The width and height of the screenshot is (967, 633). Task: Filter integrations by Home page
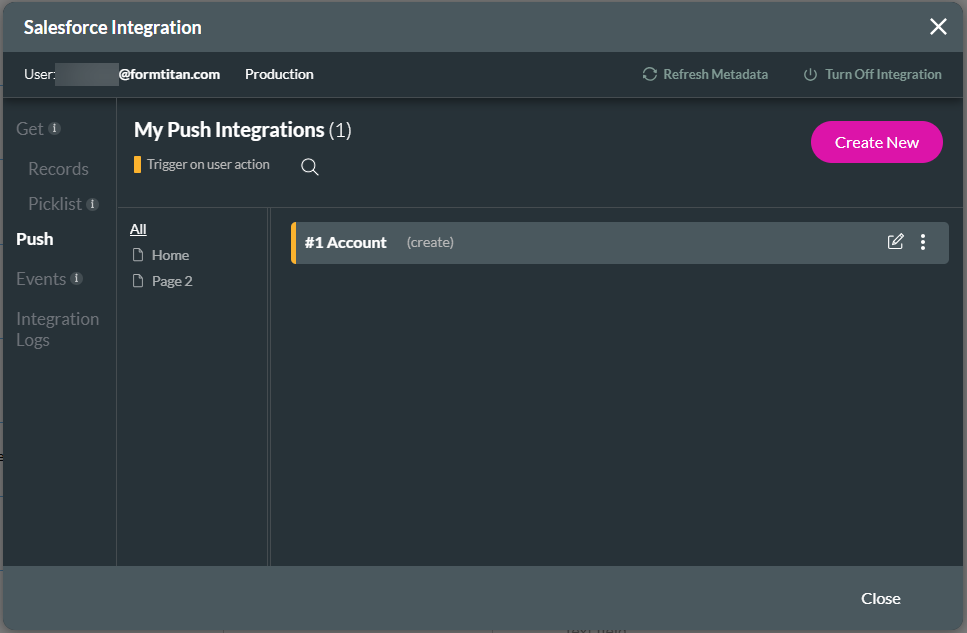(170, 255)
